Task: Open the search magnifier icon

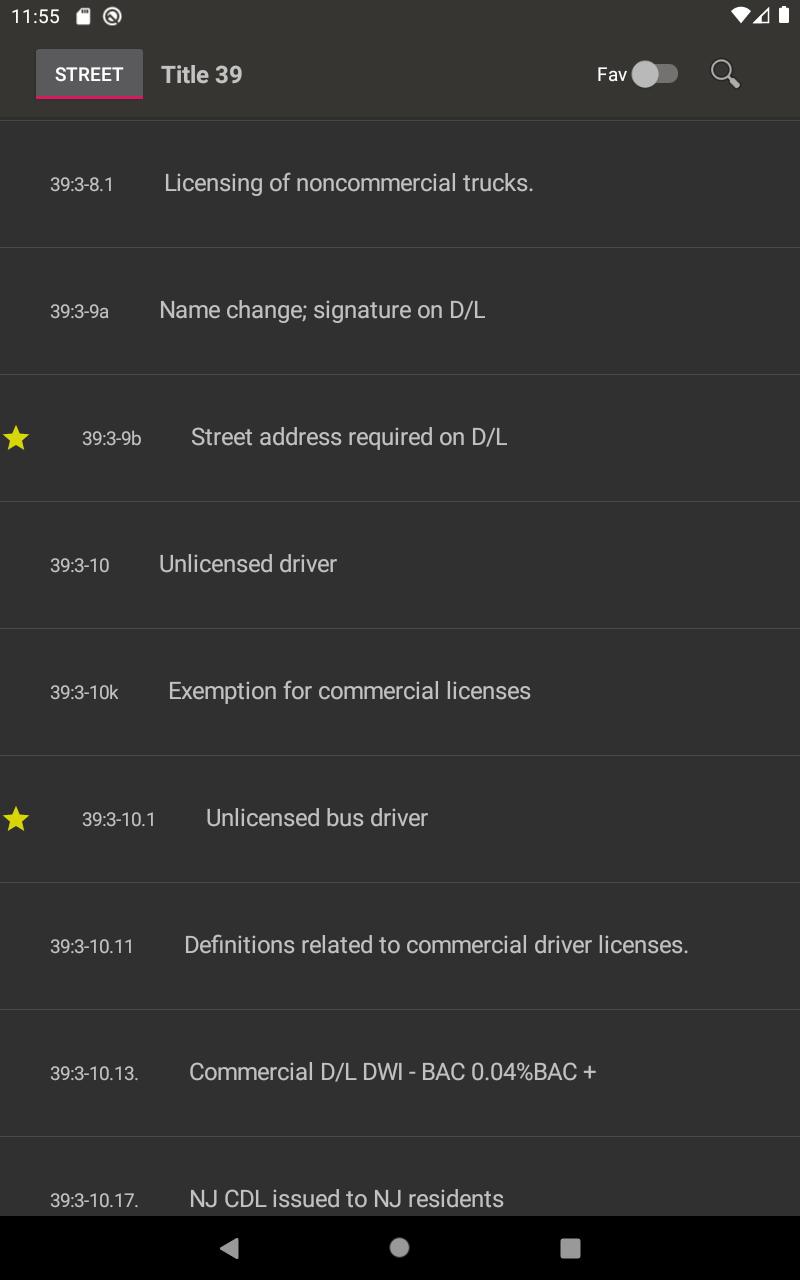Action: (725, 74)
